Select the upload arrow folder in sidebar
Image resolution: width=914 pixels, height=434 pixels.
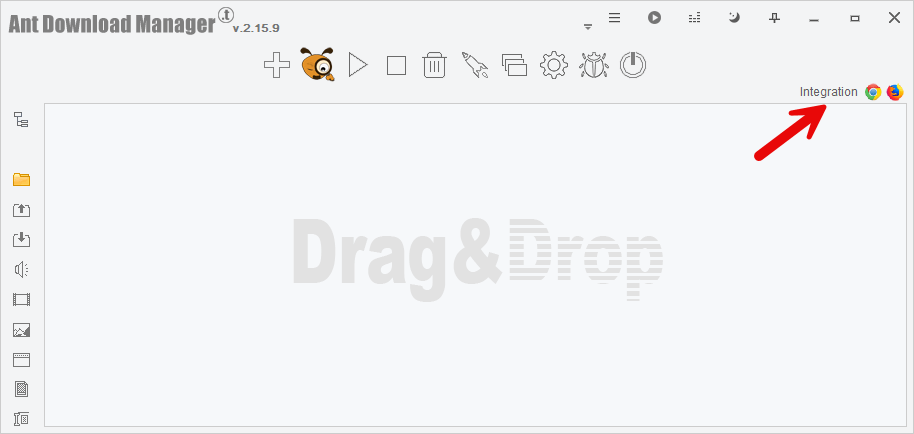click(22, 210)
